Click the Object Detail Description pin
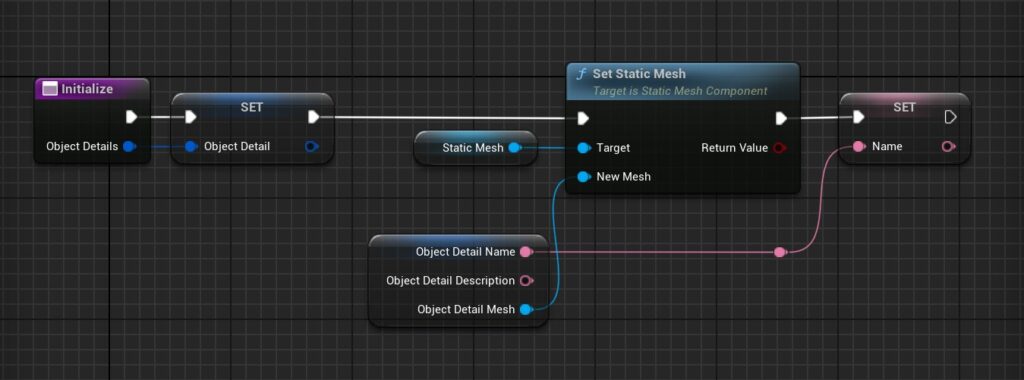 526,281
